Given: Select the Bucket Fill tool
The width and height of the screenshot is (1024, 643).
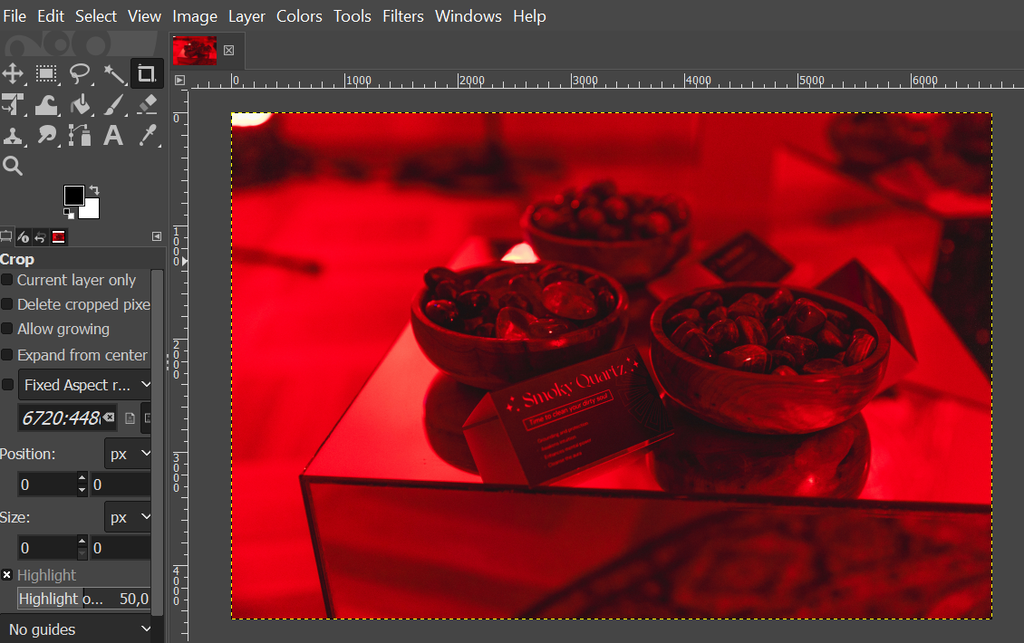Looking at the screenshot, I should point(80,105).
